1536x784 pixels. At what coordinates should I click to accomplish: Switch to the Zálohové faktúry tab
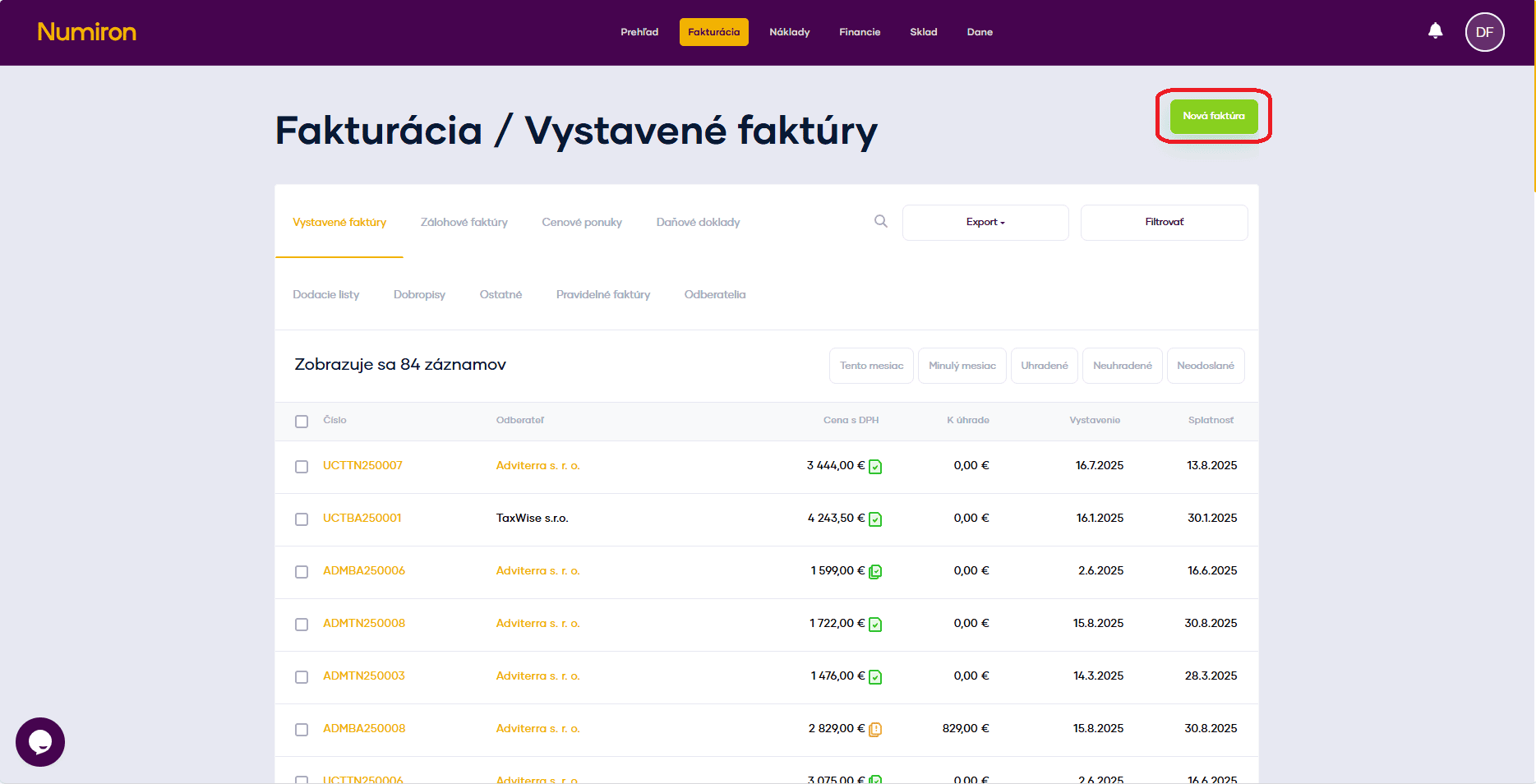(x=464, y=222)
